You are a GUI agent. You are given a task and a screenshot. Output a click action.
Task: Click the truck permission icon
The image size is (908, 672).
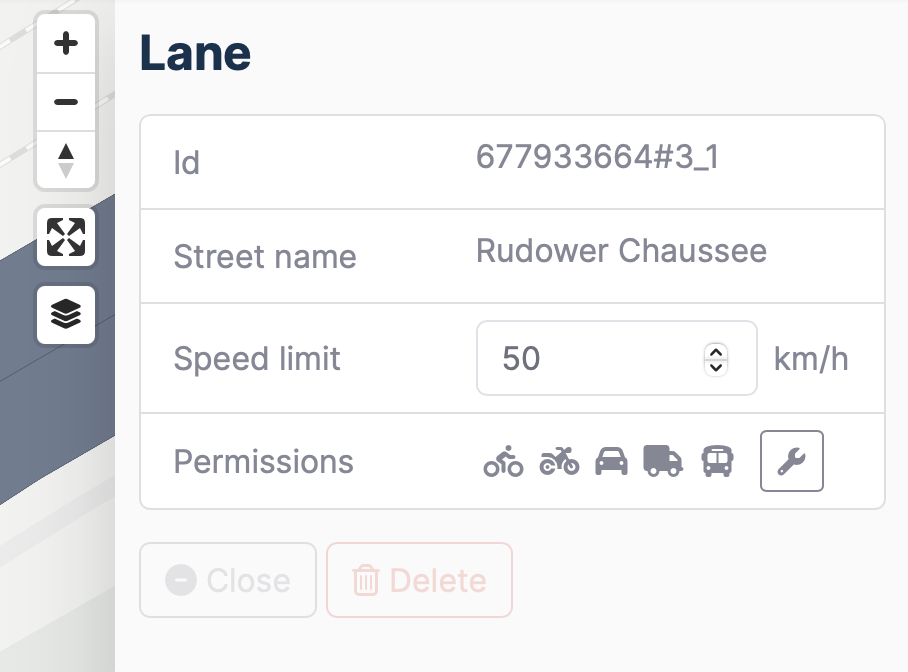click(x=663, y=461)
